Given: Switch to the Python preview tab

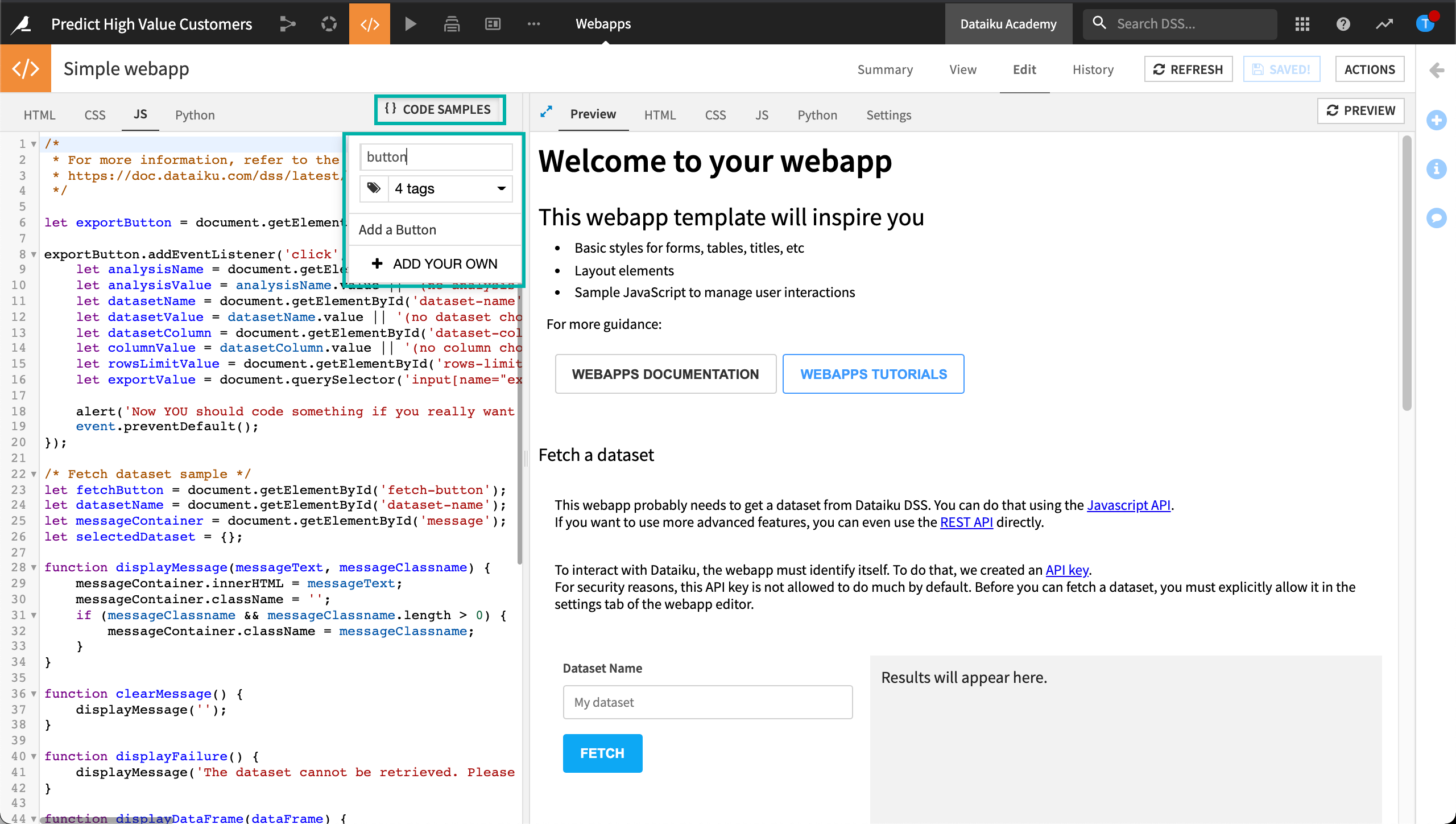Looking at the screenshot, I should (817, 114).
